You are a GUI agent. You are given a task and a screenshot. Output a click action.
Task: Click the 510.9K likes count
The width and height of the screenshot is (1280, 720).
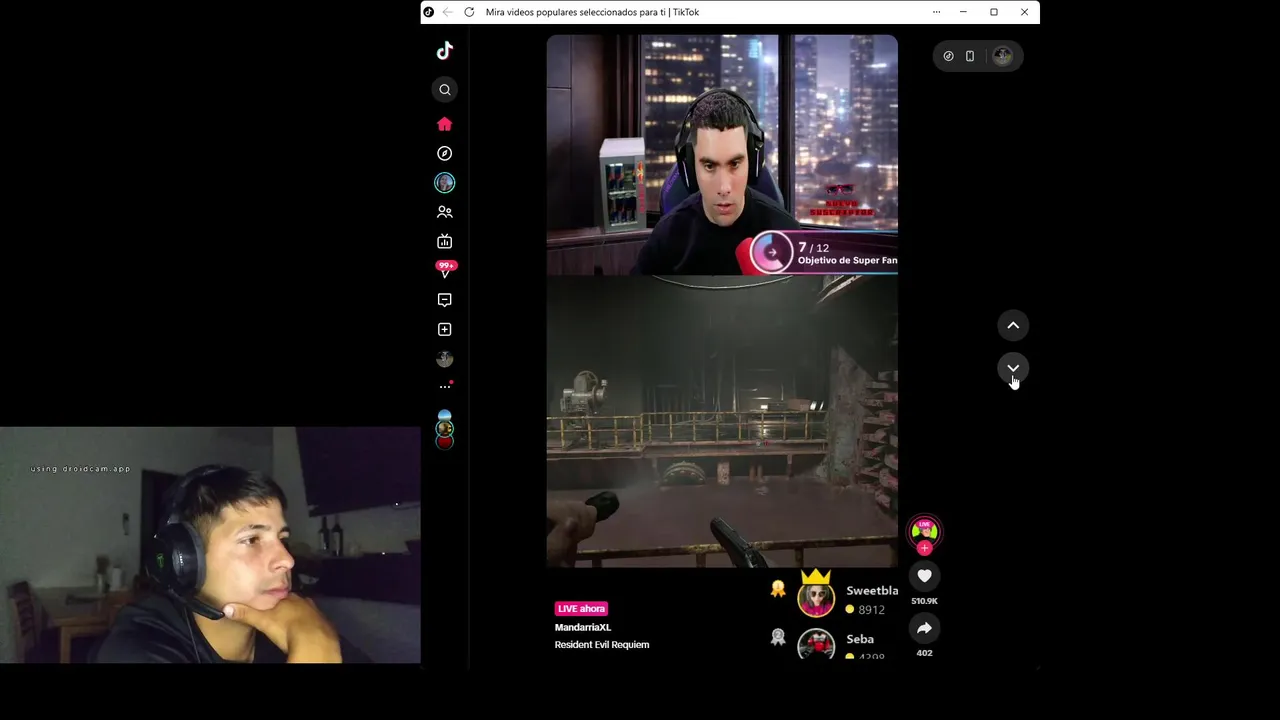(924, 601)
